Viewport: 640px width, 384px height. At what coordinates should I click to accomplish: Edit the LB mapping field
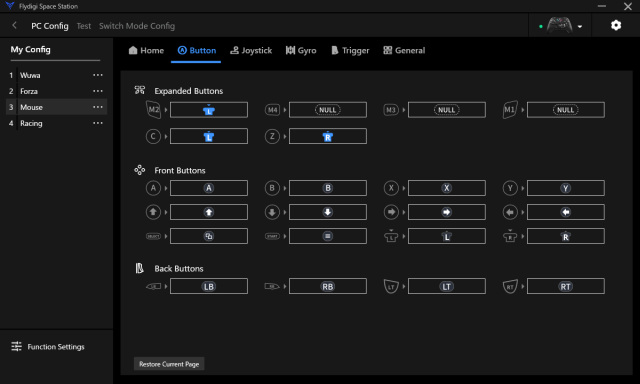click(209, 286)
